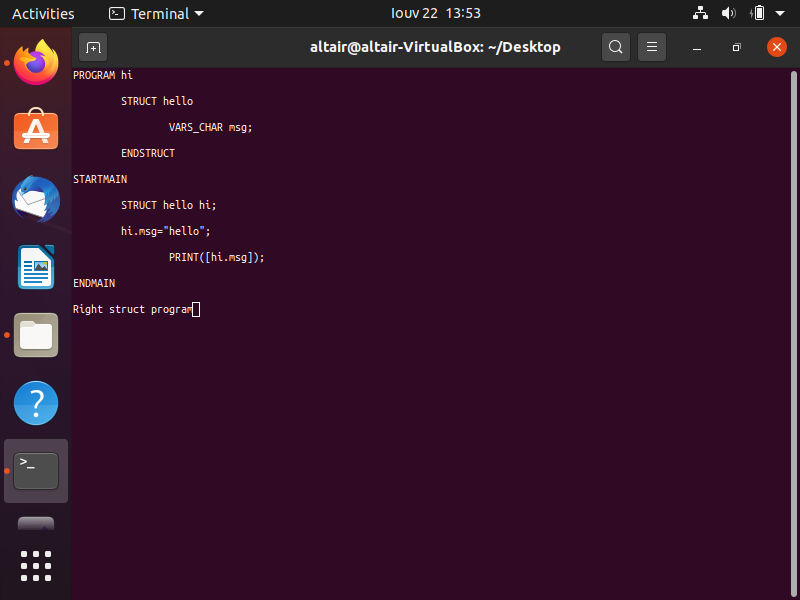Open the terminal hamburger menu
Viewport: 800px width, 600px height.
click(x=652, y=47)
